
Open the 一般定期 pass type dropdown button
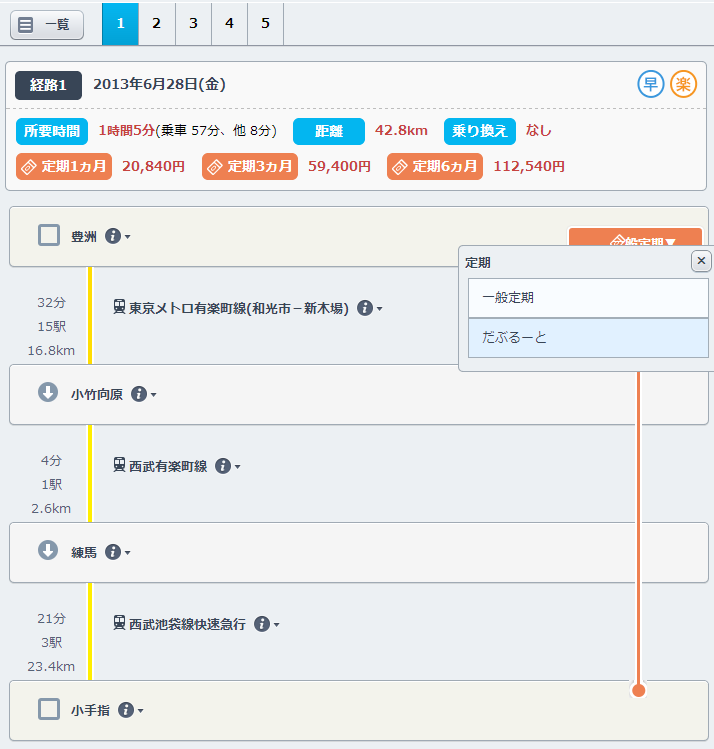(634, 239)
